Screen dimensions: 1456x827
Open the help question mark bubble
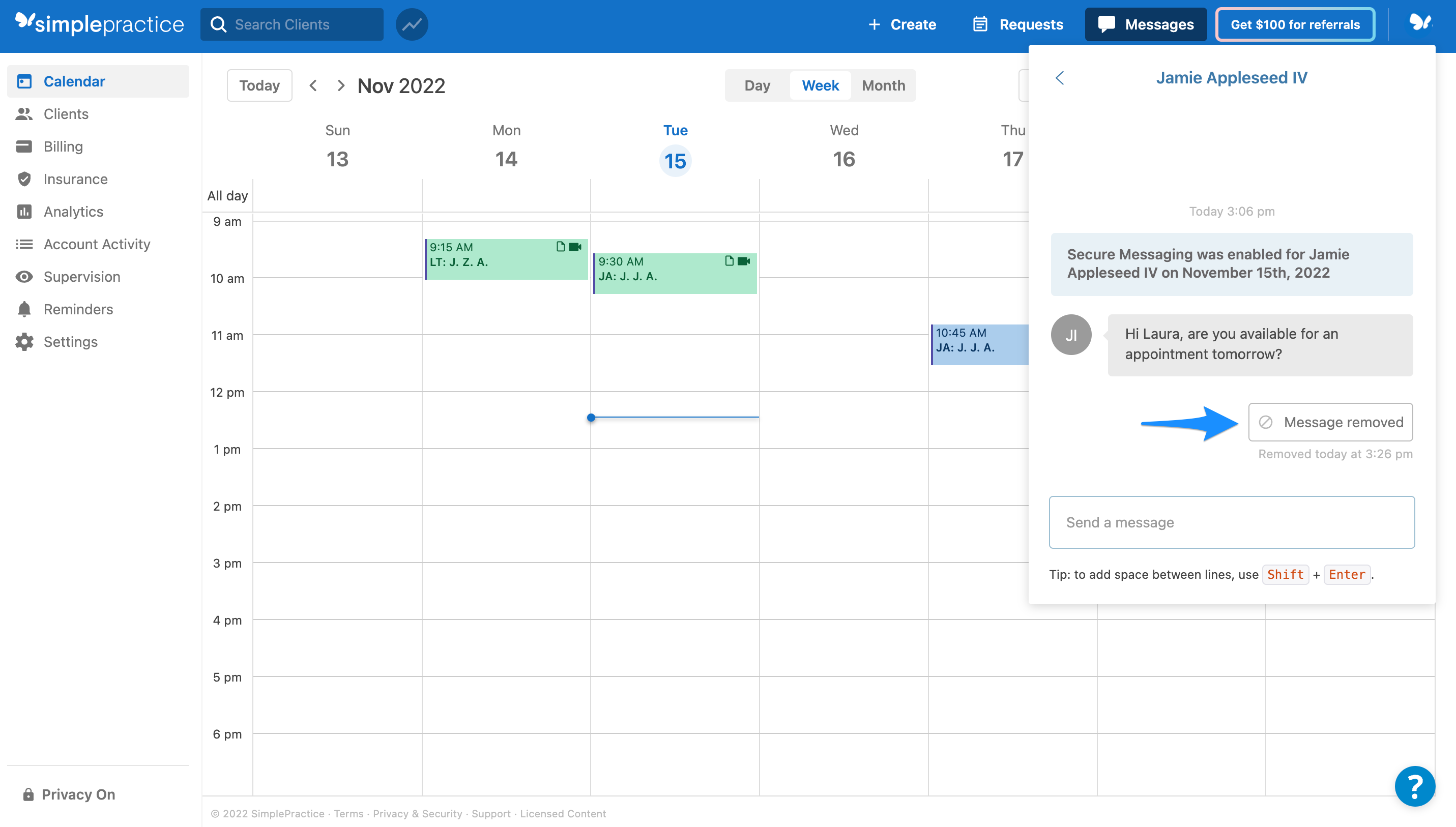pyautogui.click(x=1414, y=786)
